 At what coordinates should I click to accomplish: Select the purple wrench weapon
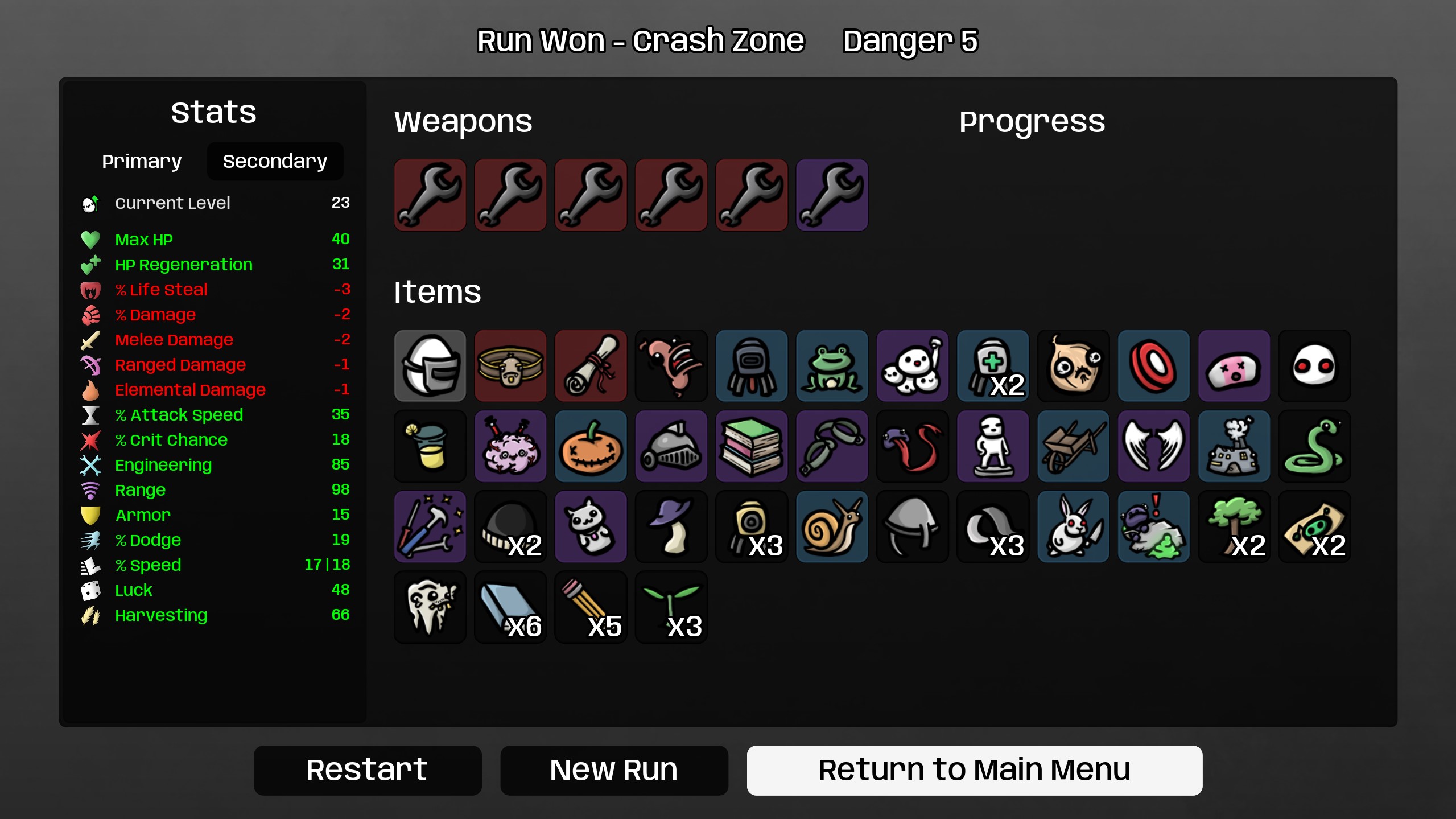(832, 195)
